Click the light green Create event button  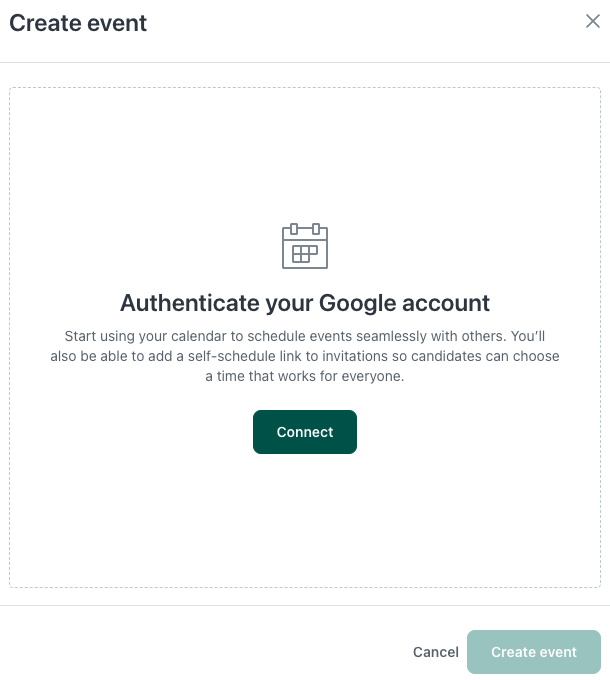tap(533, 652)
